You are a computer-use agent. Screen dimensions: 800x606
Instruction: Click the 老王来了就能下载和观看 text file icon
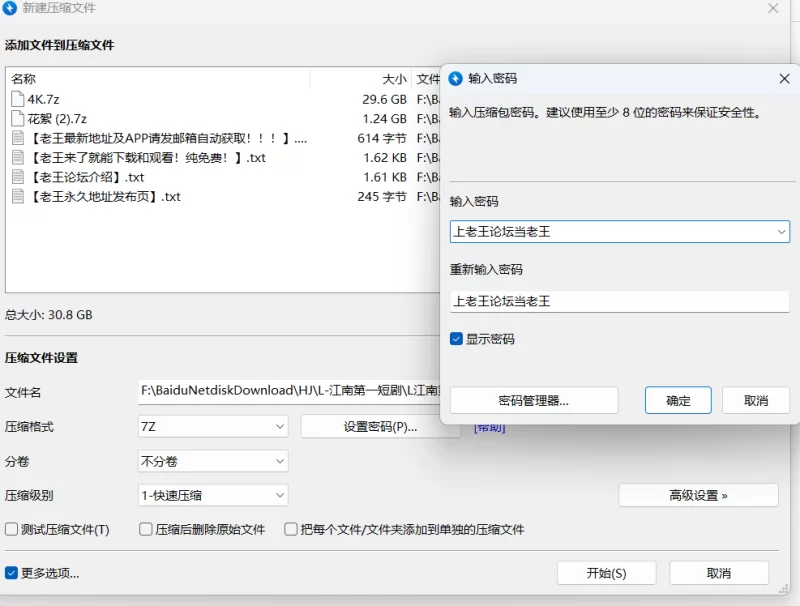[18, 158]
